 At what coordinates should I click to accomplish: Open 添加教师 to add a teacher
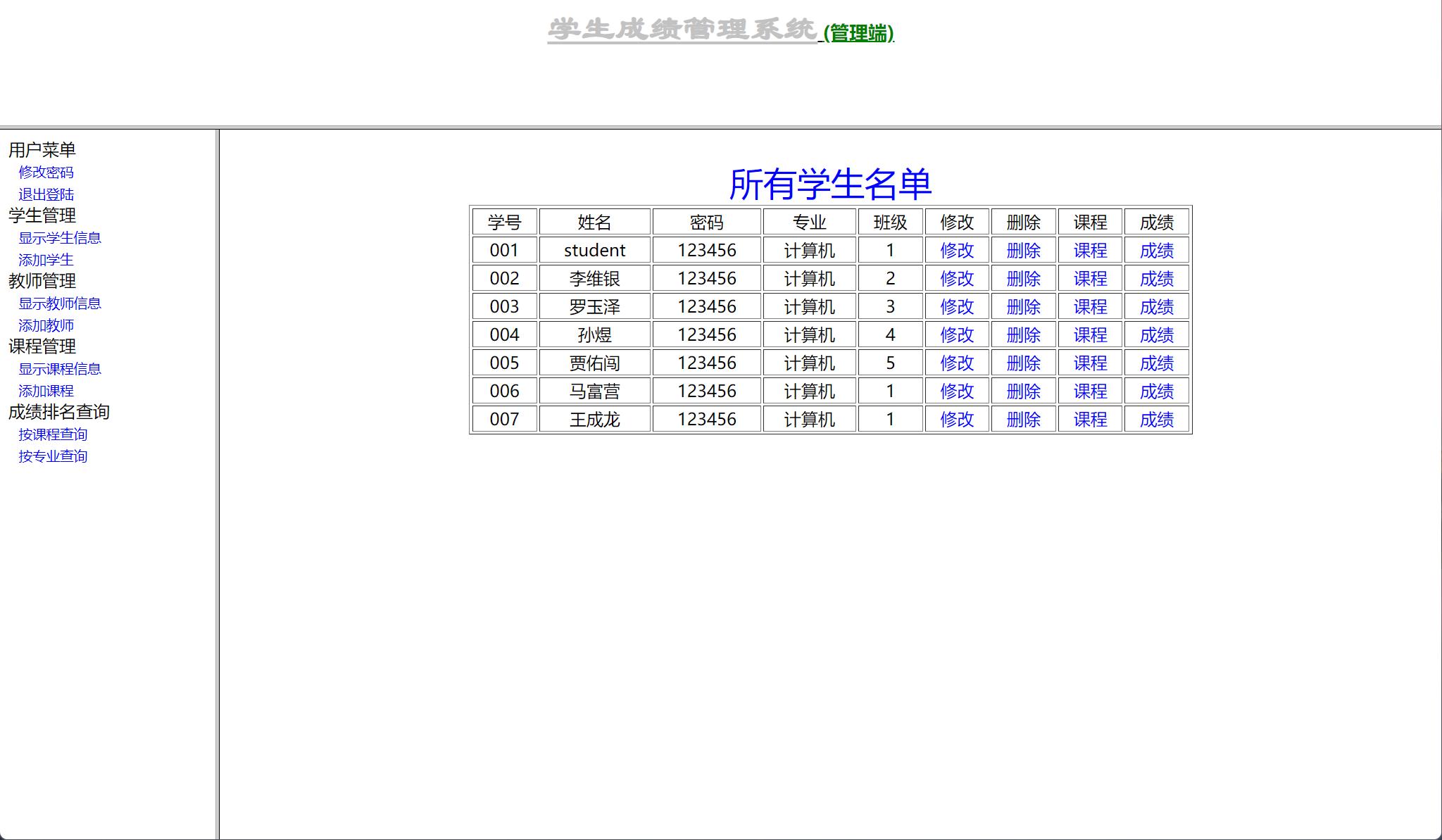pos(46,325)
